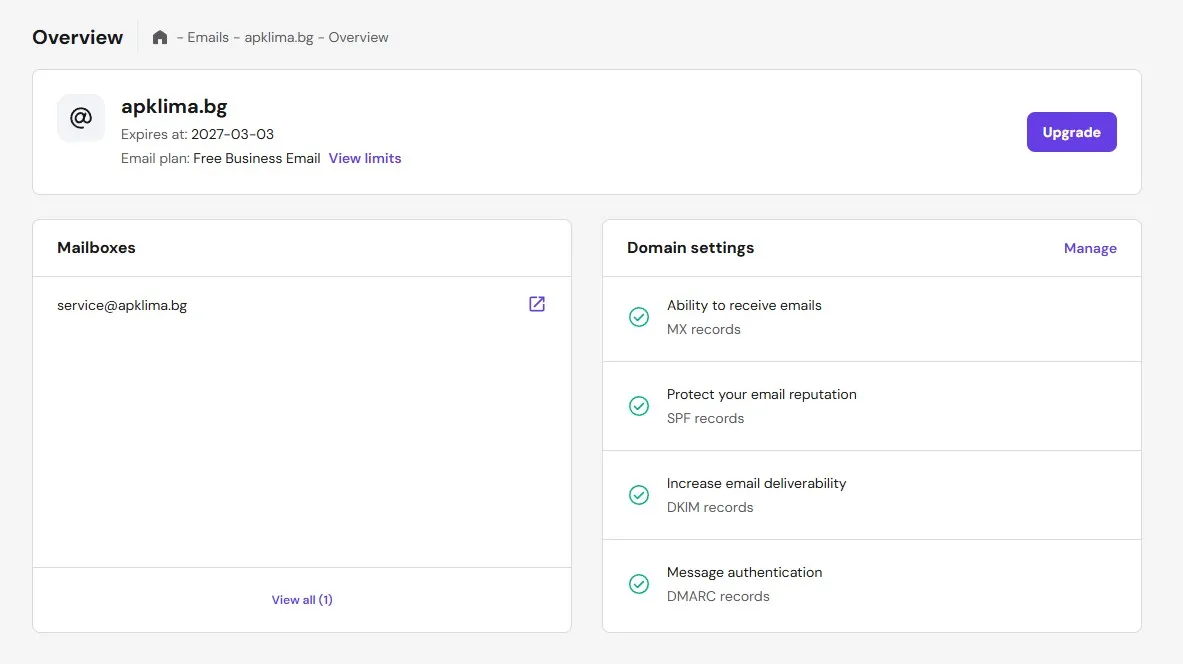Click the MX records green checkmark icon

click(639, 317)
